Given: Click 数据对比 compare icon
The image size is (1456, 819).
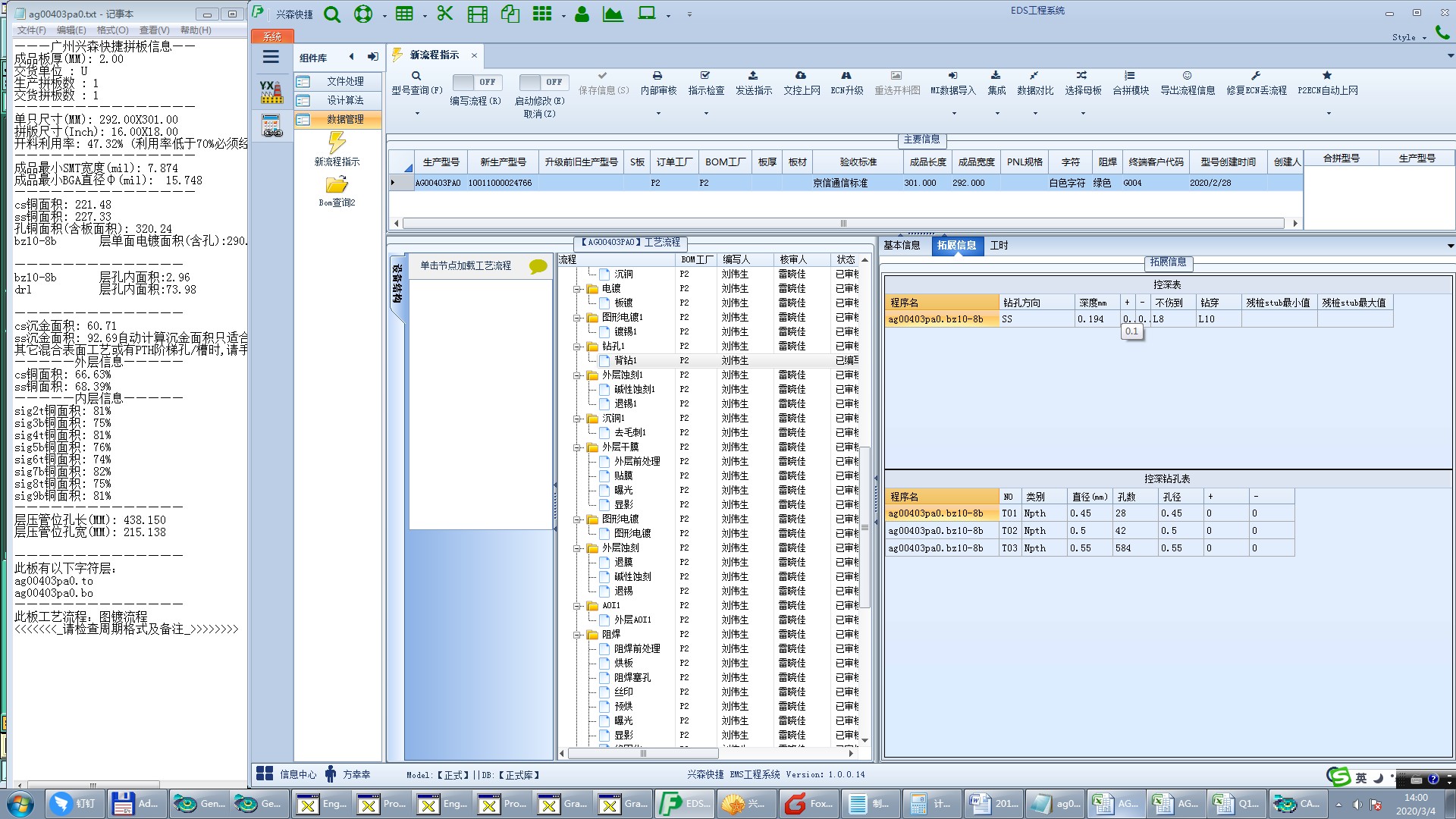Looking at the screenshot, I should [x=1034, y=76].
